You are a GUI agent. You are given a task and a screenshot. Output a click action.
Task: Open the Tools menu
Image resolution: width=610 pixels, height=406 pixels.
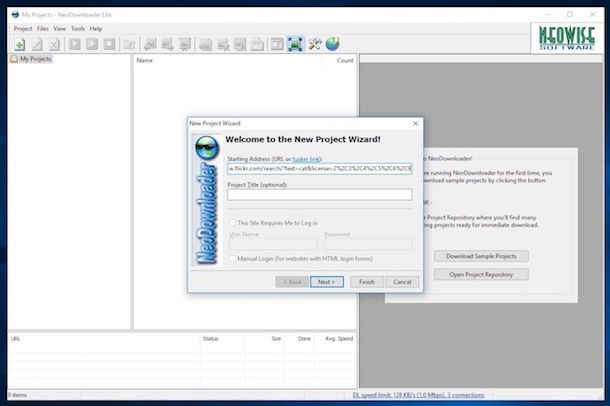click(76, 29)
